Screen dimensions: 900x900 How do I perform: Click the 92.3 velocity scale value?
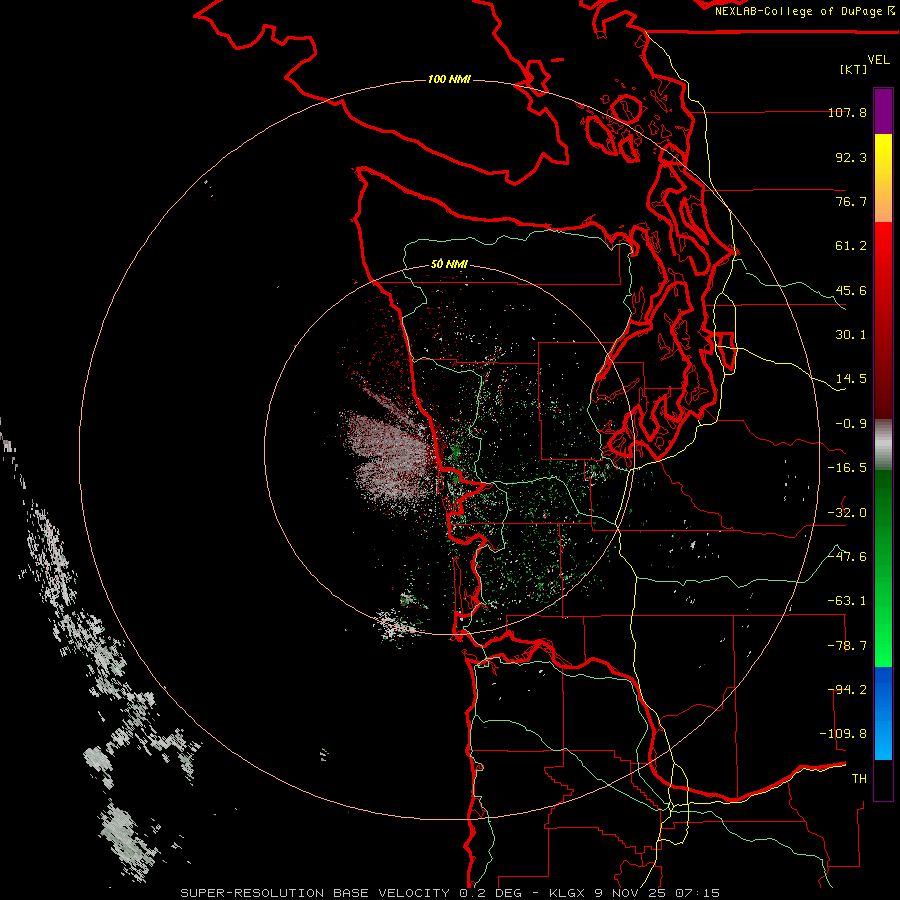tap(851, 157)
